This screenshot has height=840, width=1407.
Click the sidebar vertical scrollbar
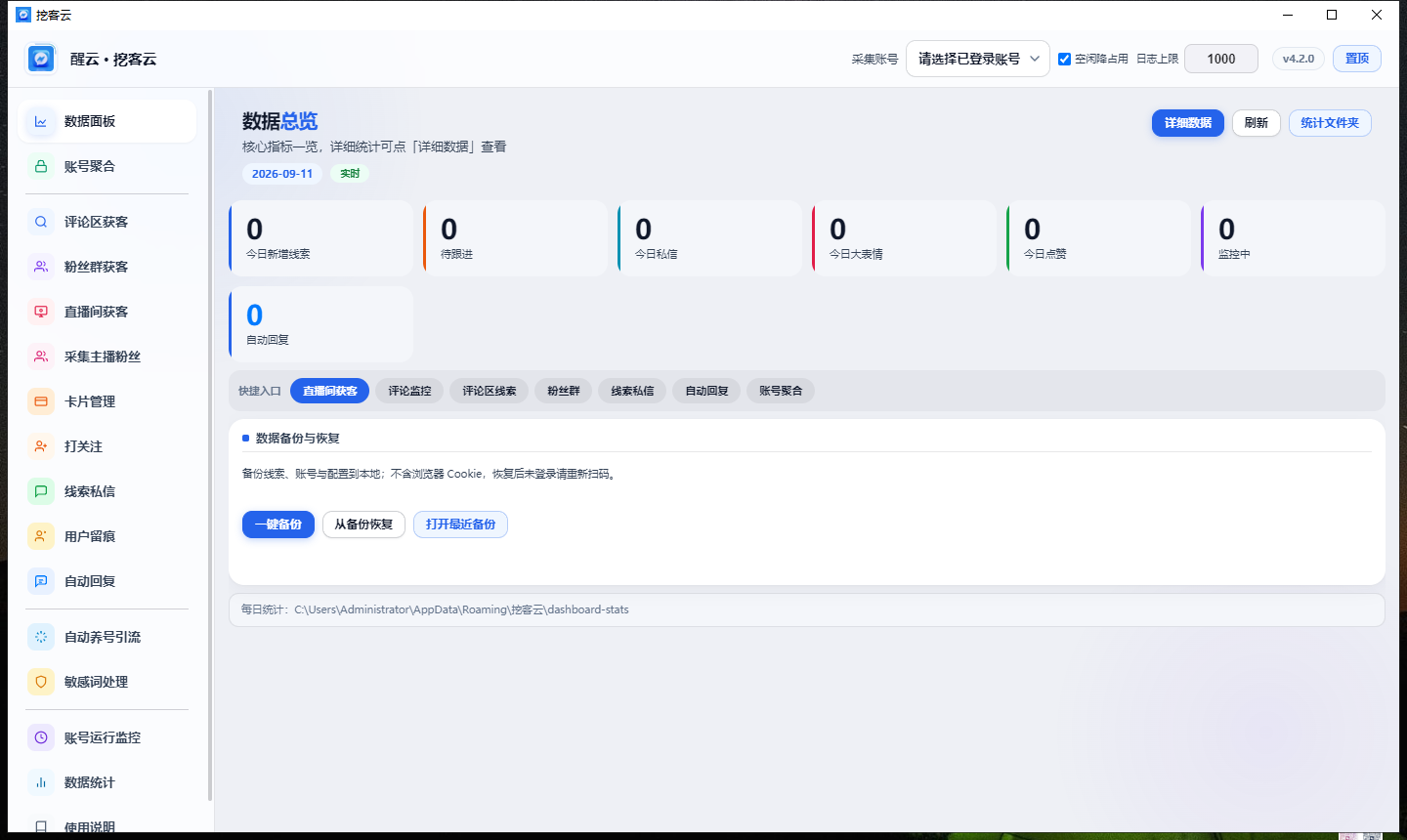coord(210,444)
